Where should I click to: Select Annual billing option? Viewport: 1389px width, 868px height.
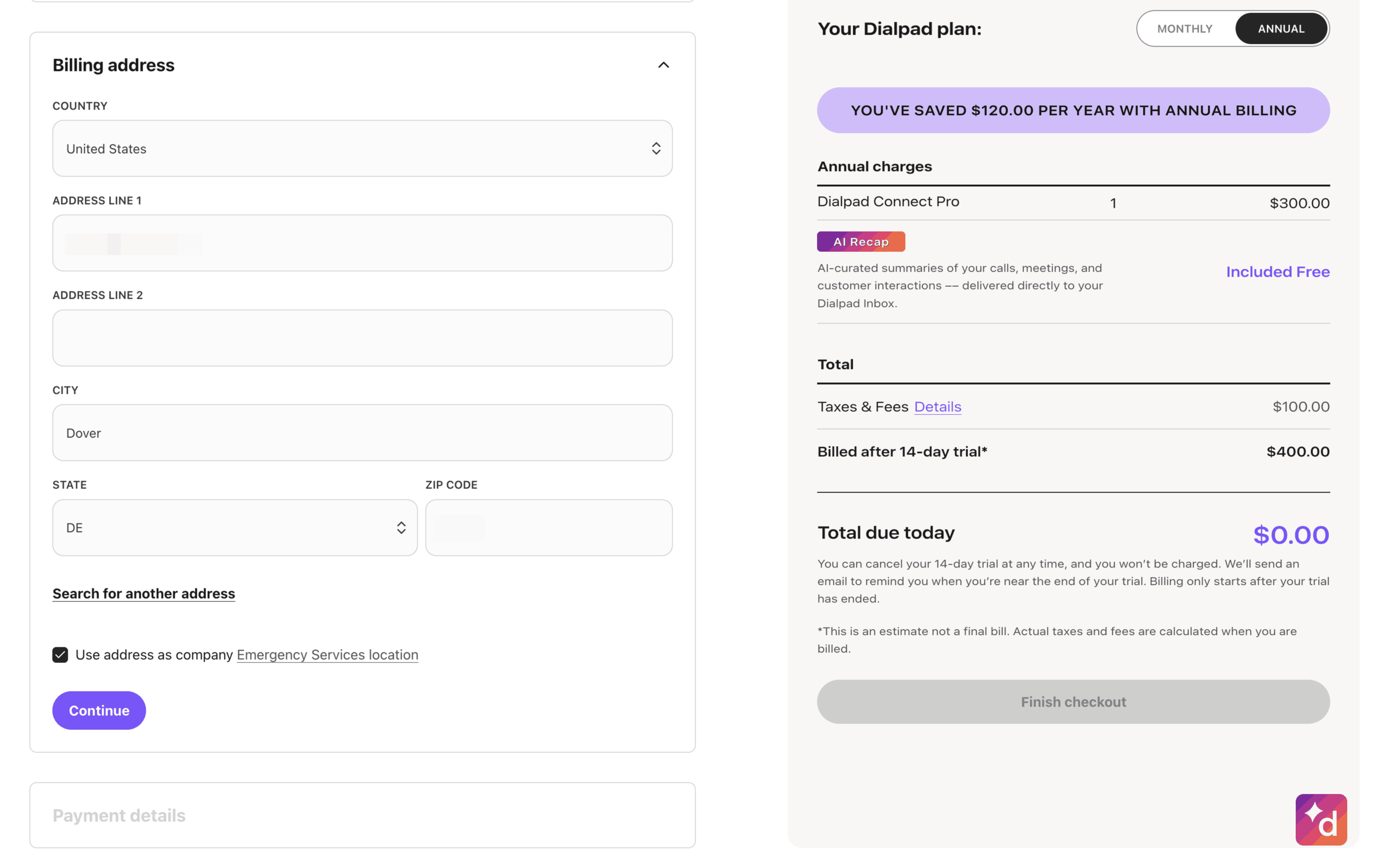pos(1281,28)
